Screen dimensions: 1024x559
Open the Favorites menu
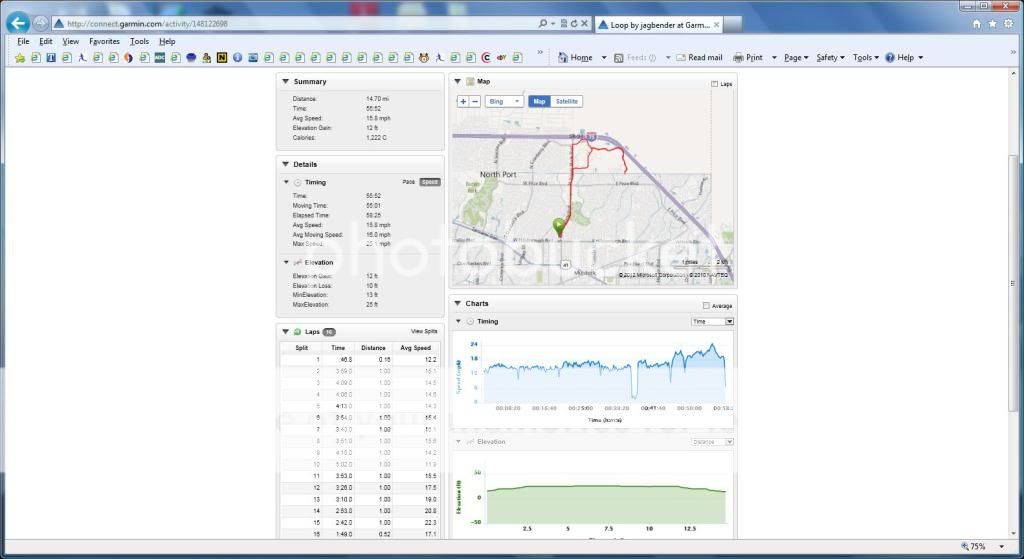click(104, 42)
